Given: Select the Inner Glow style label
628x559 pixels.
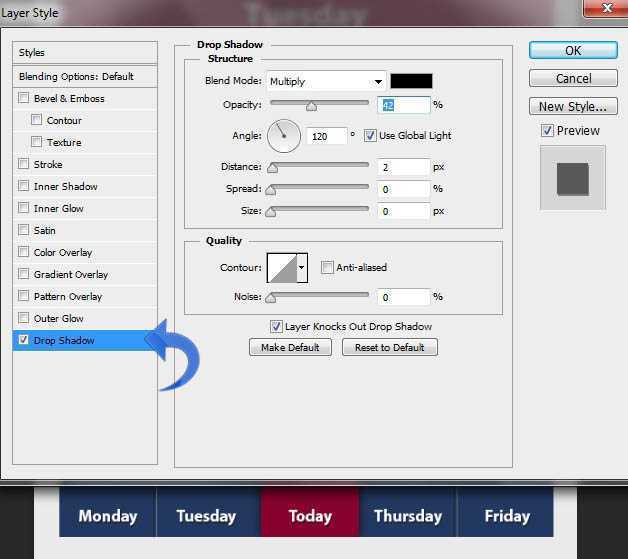Looking at the screenshot, I should pos(58,209).
